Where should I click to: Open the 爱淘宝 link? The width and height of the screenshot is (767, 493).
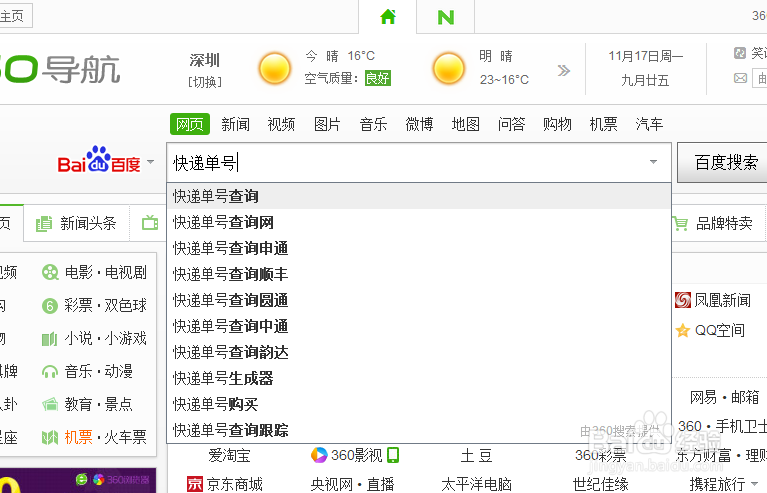pos(229,455)
